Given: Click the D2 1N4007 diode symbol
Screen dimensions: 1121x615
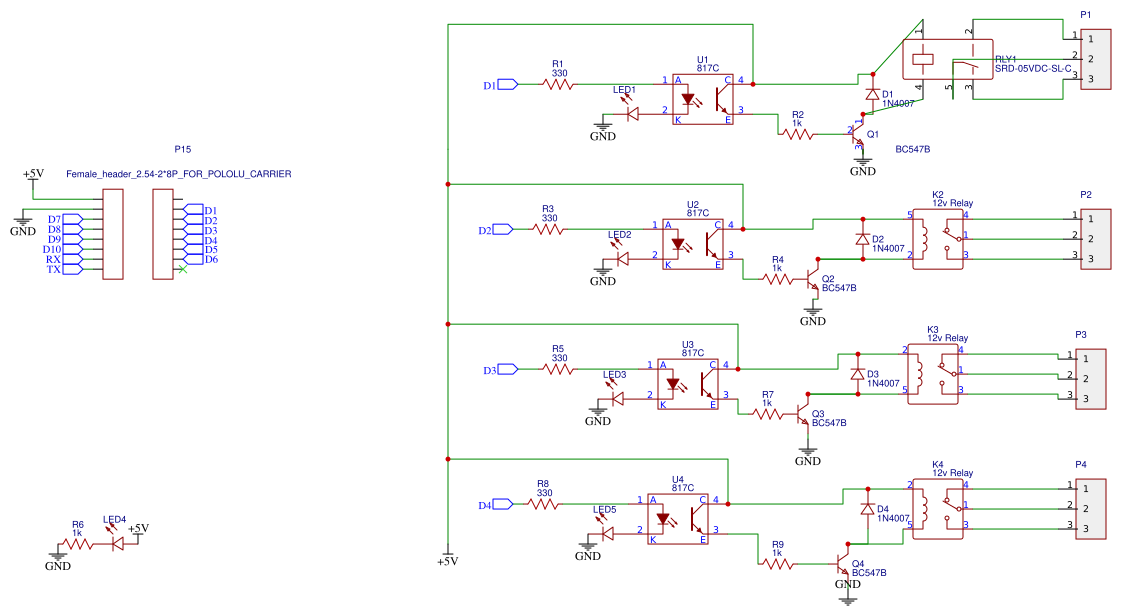Looking at the screenshot, I should [x=863, y=239].
